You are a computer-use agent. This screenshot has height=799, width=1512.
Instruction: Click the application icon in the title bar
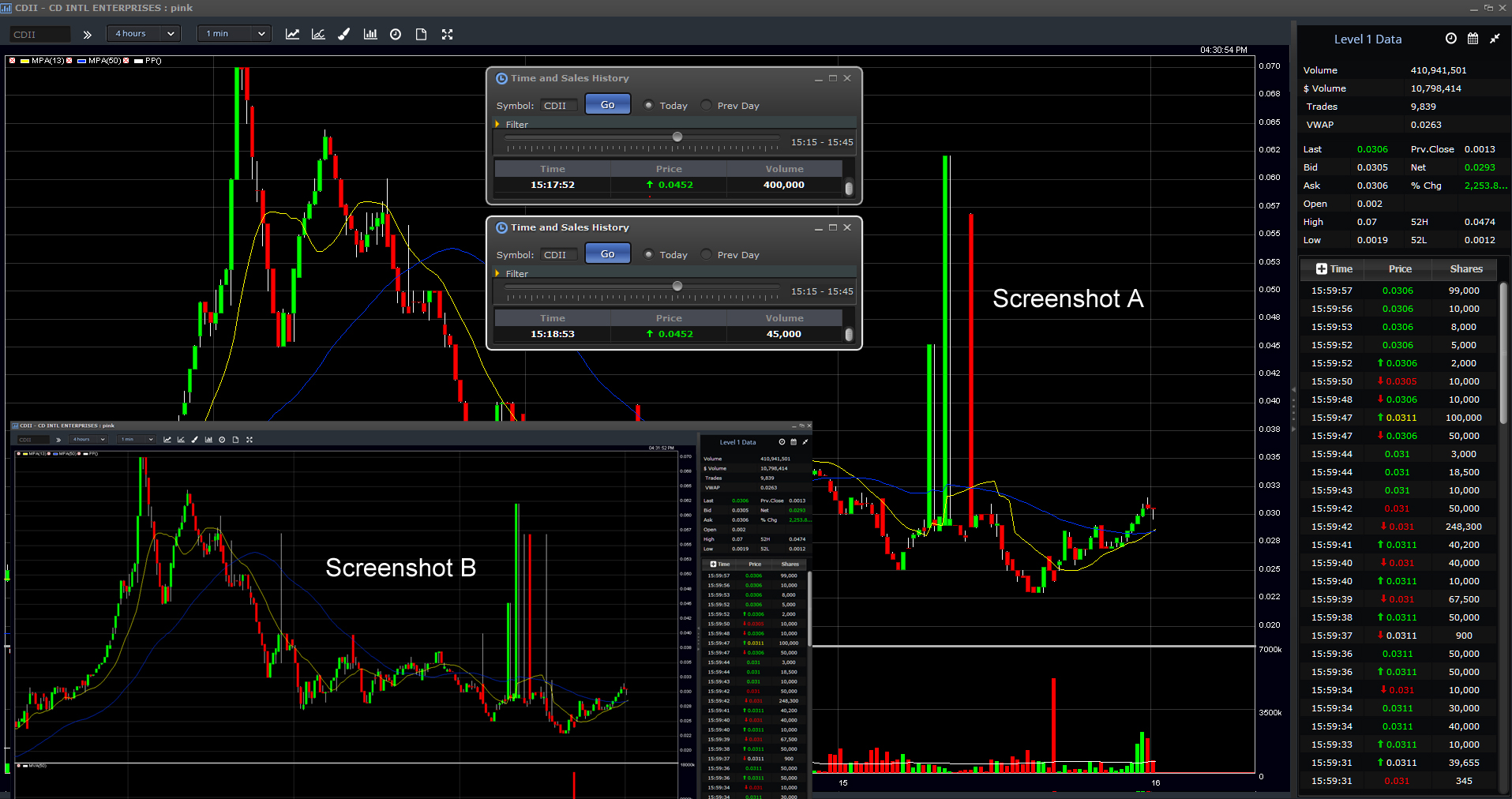click(6, 8)
